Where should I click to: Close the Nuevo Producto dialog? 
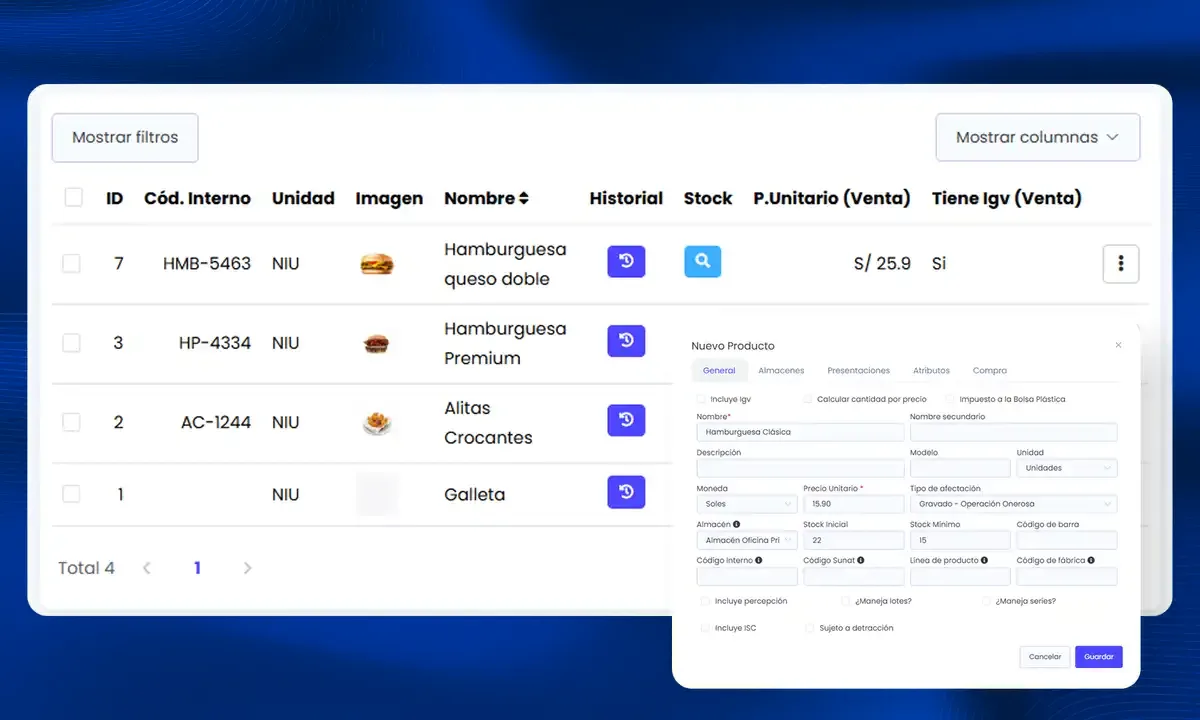1118,345
